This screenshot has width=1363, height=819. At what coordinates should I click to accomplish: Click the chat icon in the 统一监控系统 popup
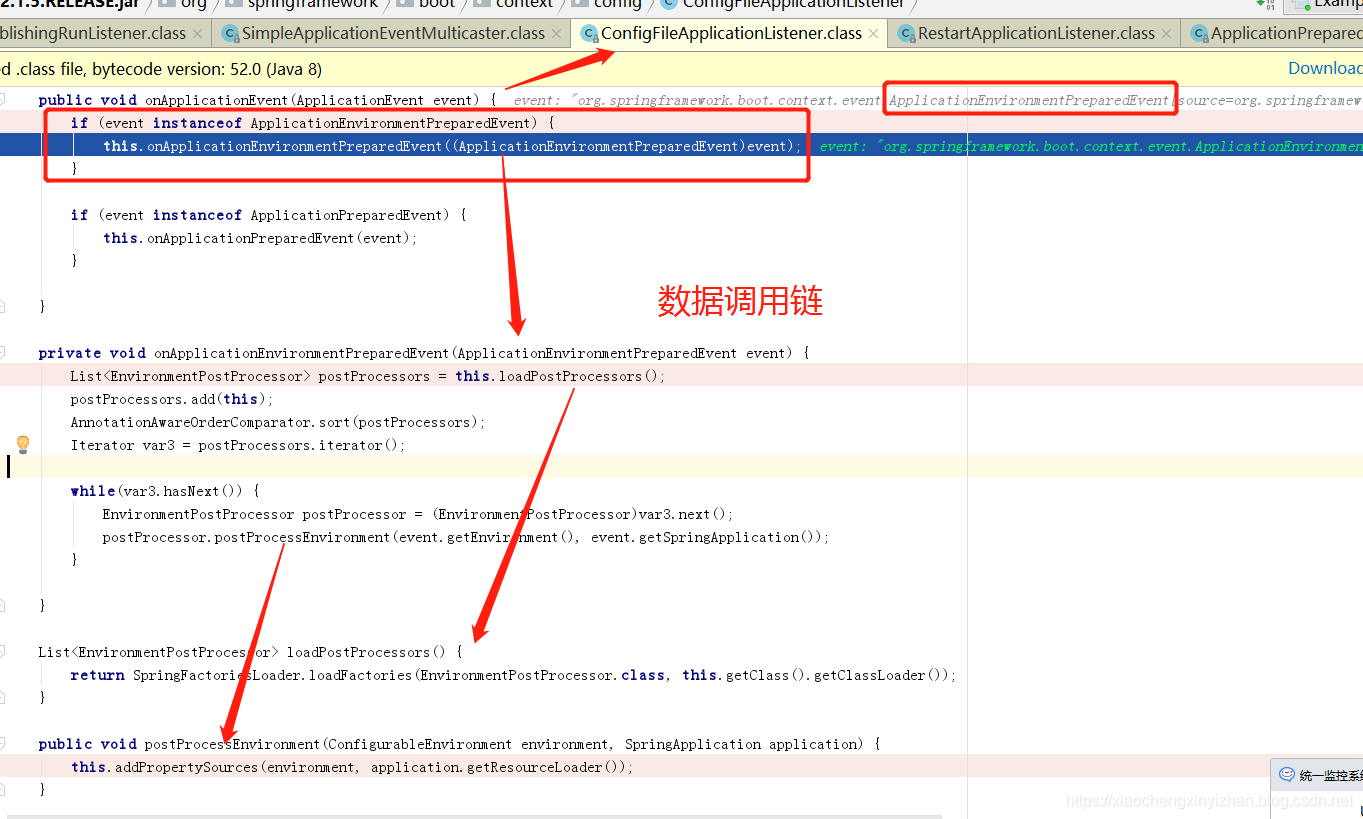(1287, 774)
